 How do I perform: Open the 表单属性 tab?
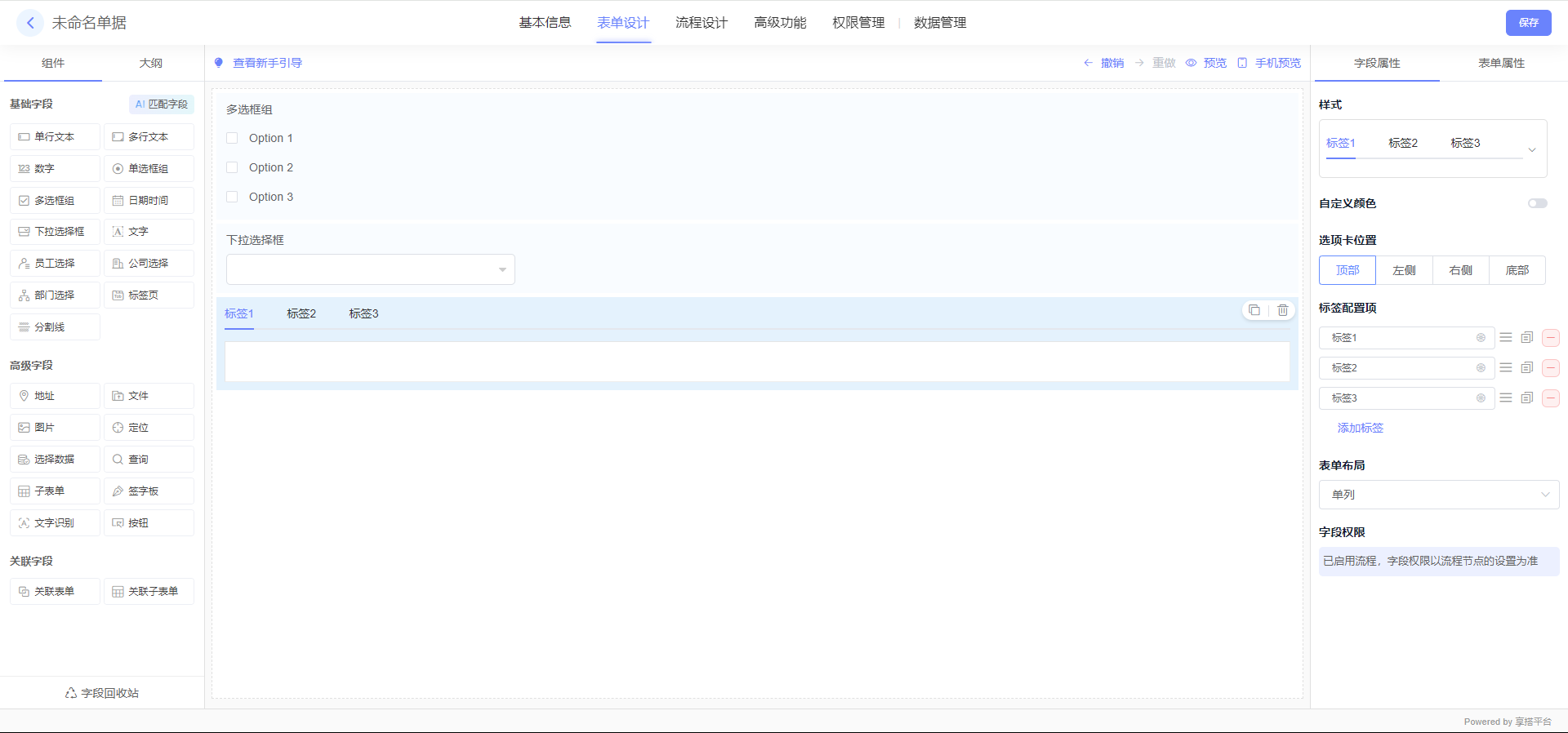coord(1501,63)
